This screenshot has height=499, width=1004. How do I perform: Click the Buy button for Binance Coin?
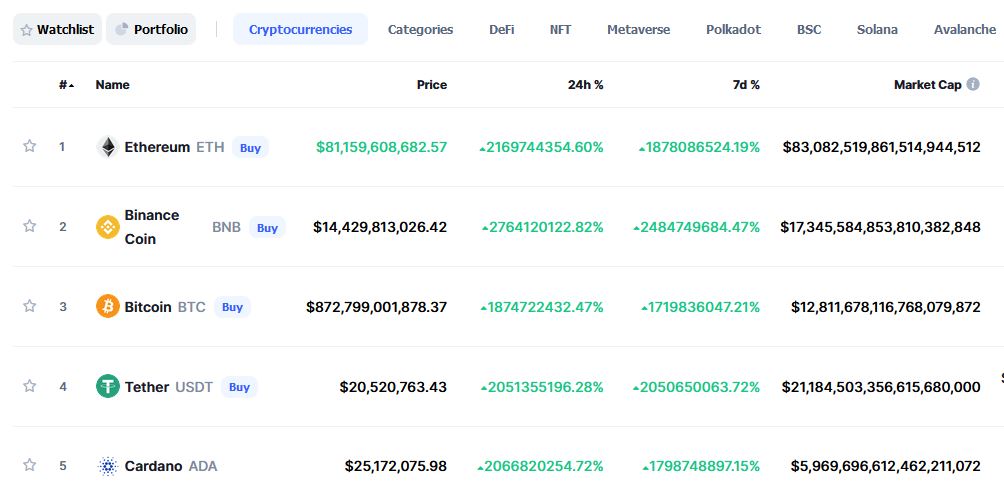click(267, 227)
